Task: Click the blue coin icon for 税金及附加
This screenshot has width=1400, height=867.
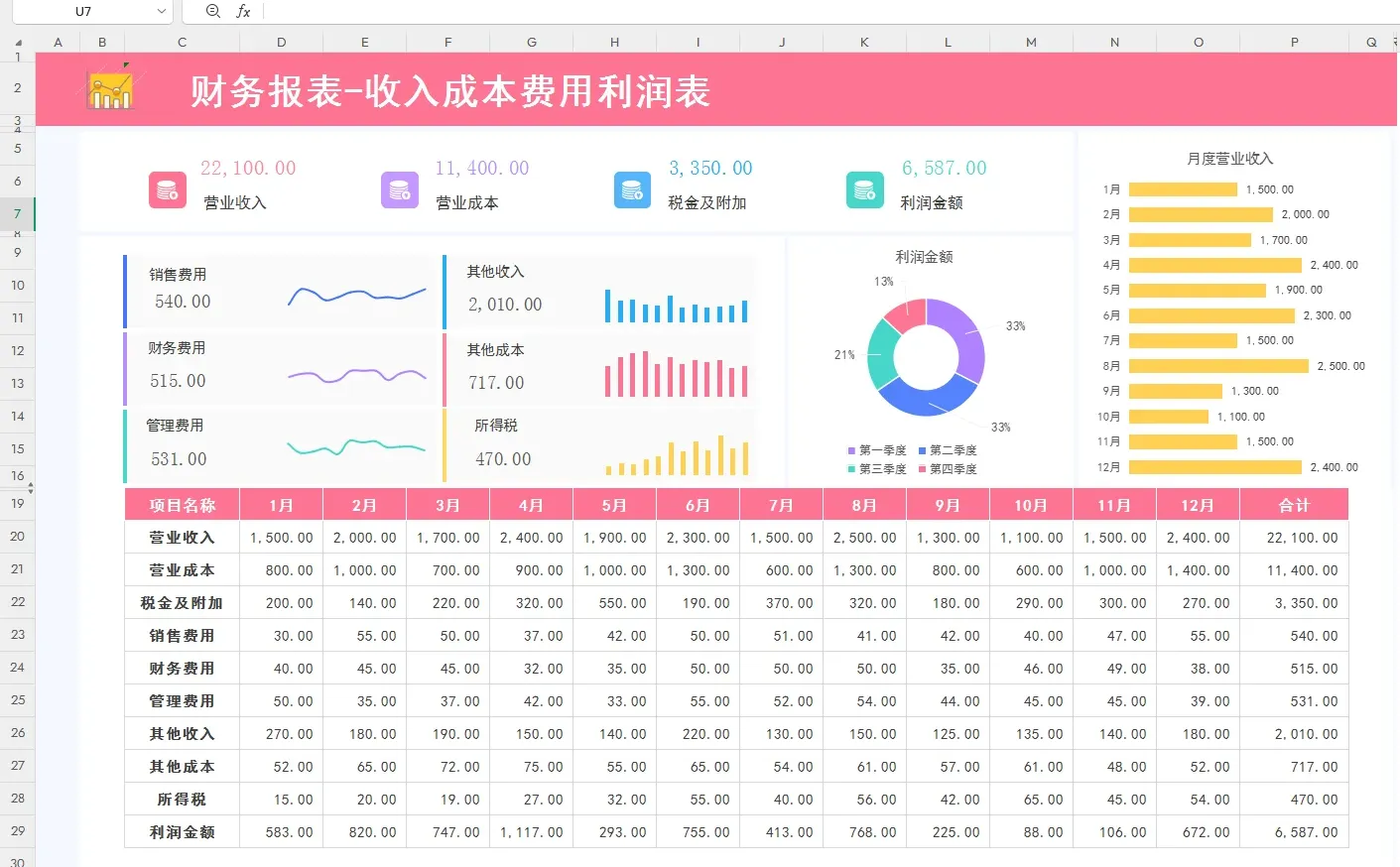Action: click(632, 189)
